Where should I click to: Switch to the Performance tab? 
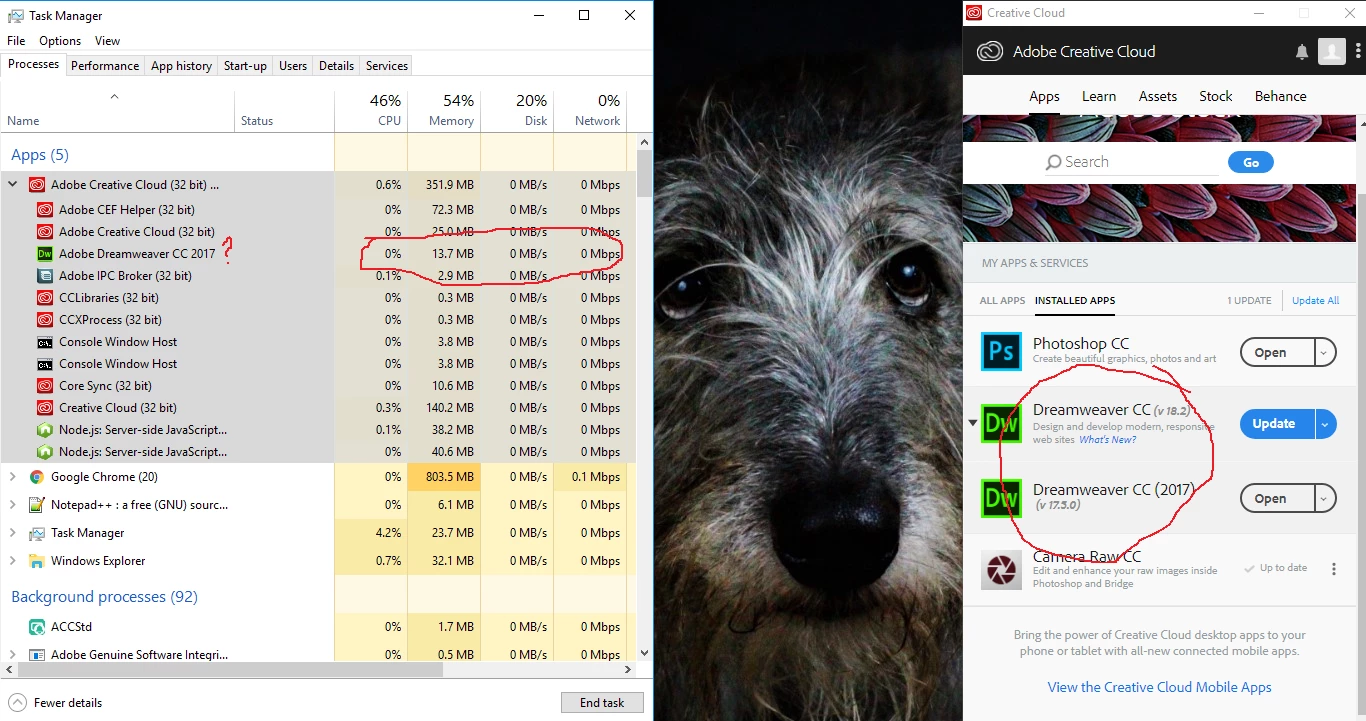point(105,66)
